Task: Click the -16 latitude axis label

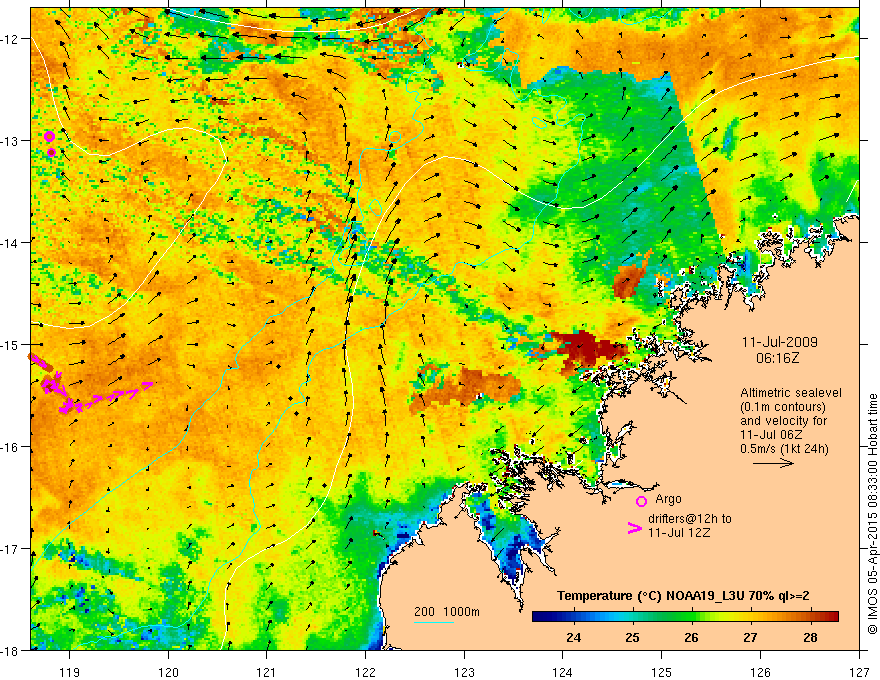Action: coord(10,447)
